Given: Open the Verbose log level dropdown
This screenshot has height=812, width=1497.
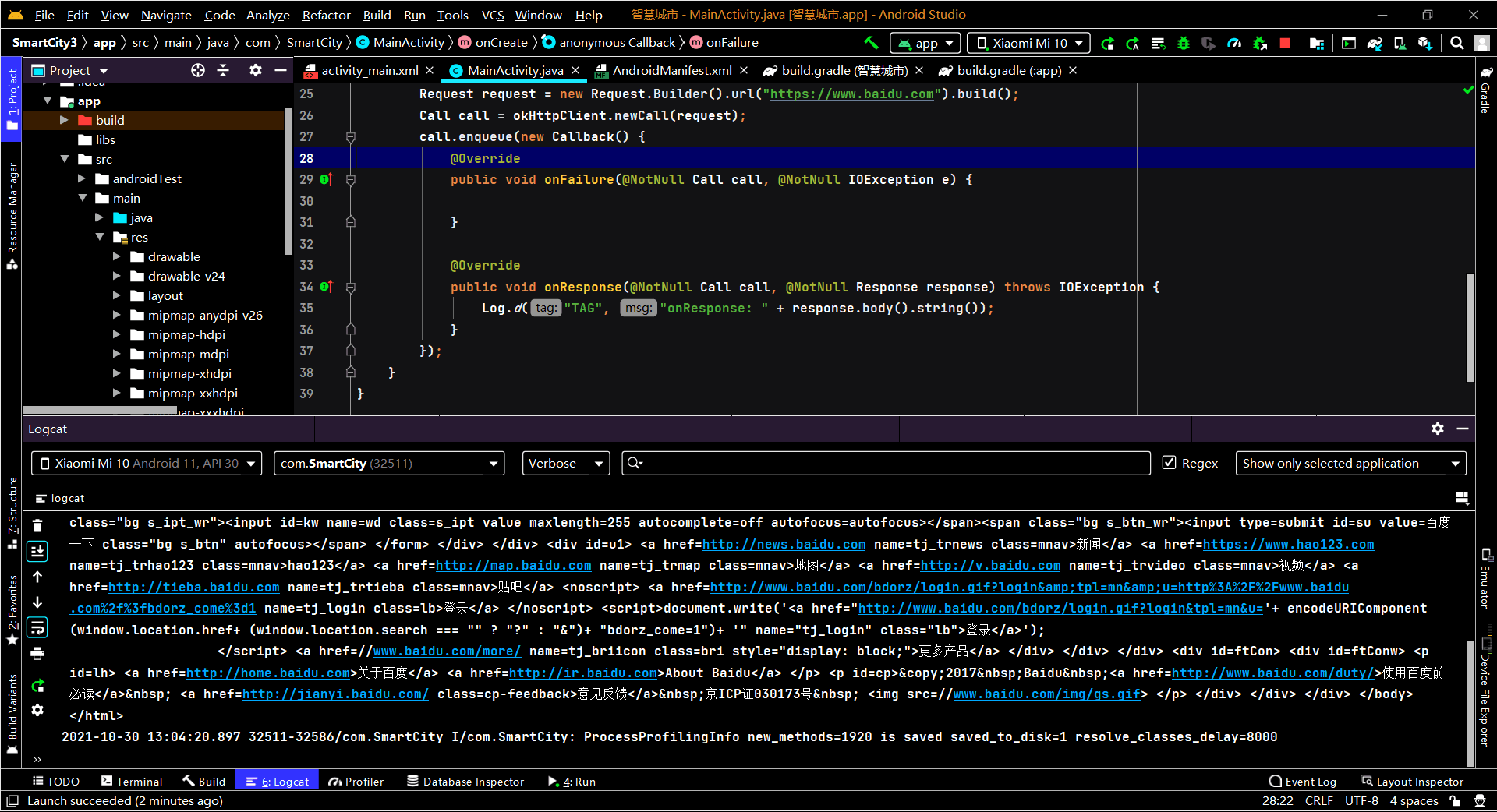Looking at the screenshot, I should [x=566, y=463].
